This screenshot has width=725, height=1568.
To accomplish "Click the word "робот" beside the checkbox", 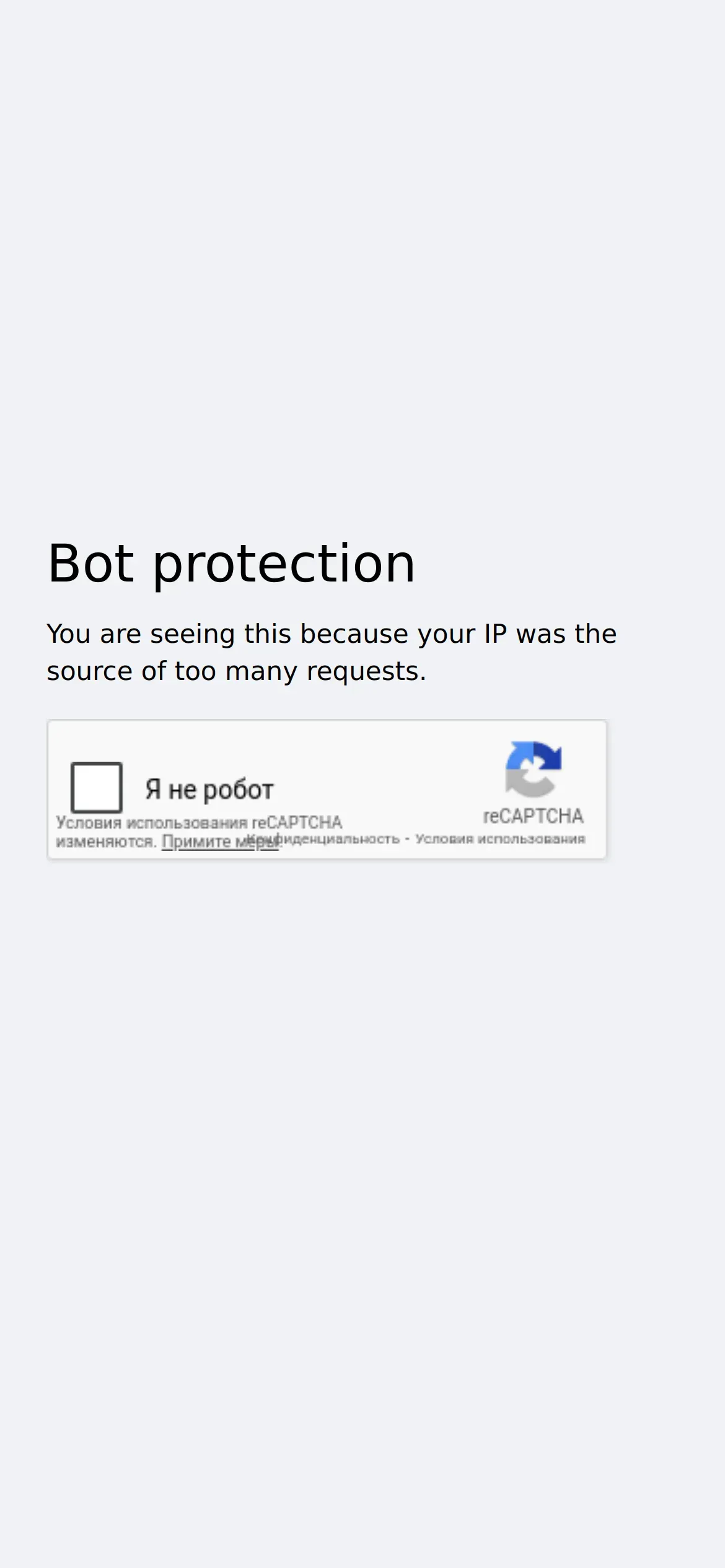I will click(x=239, y=790).
